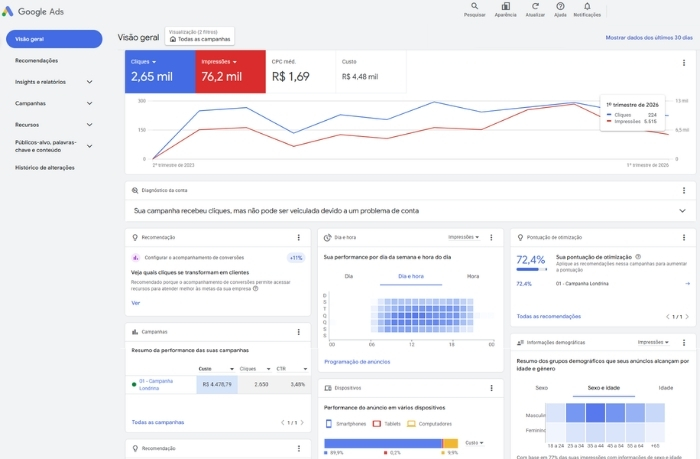The width and height of the screenshot is (700, 459).
Task: Click the +11% score uplift badge
Action: point(296,258)
